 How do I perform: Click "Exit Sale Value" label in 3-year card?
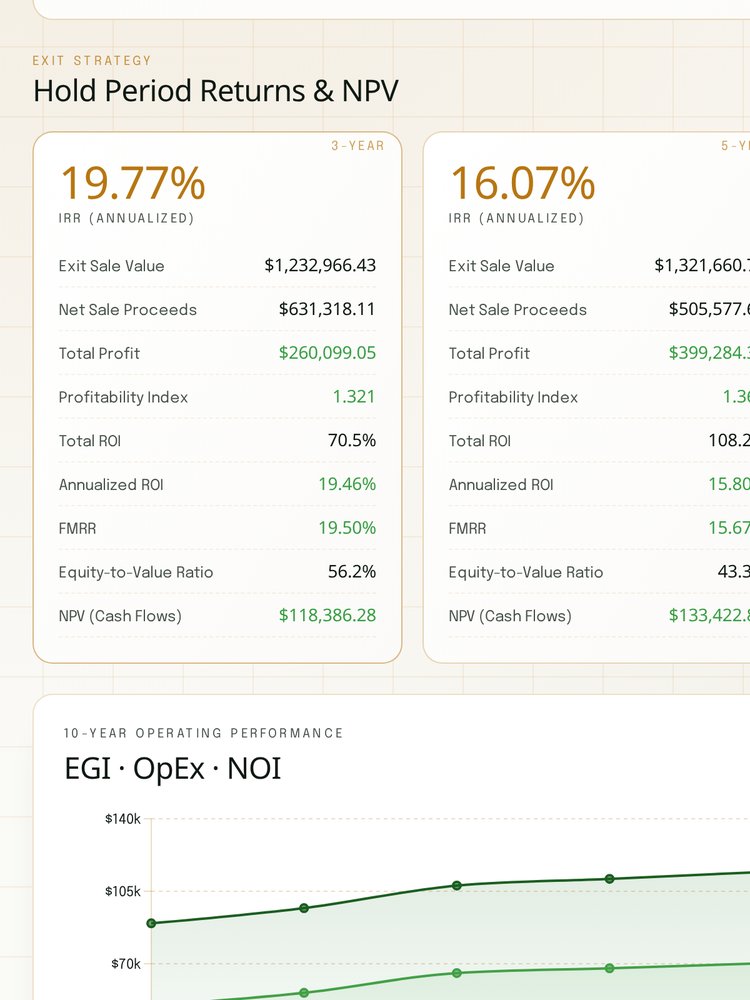[x=112, y=266]
